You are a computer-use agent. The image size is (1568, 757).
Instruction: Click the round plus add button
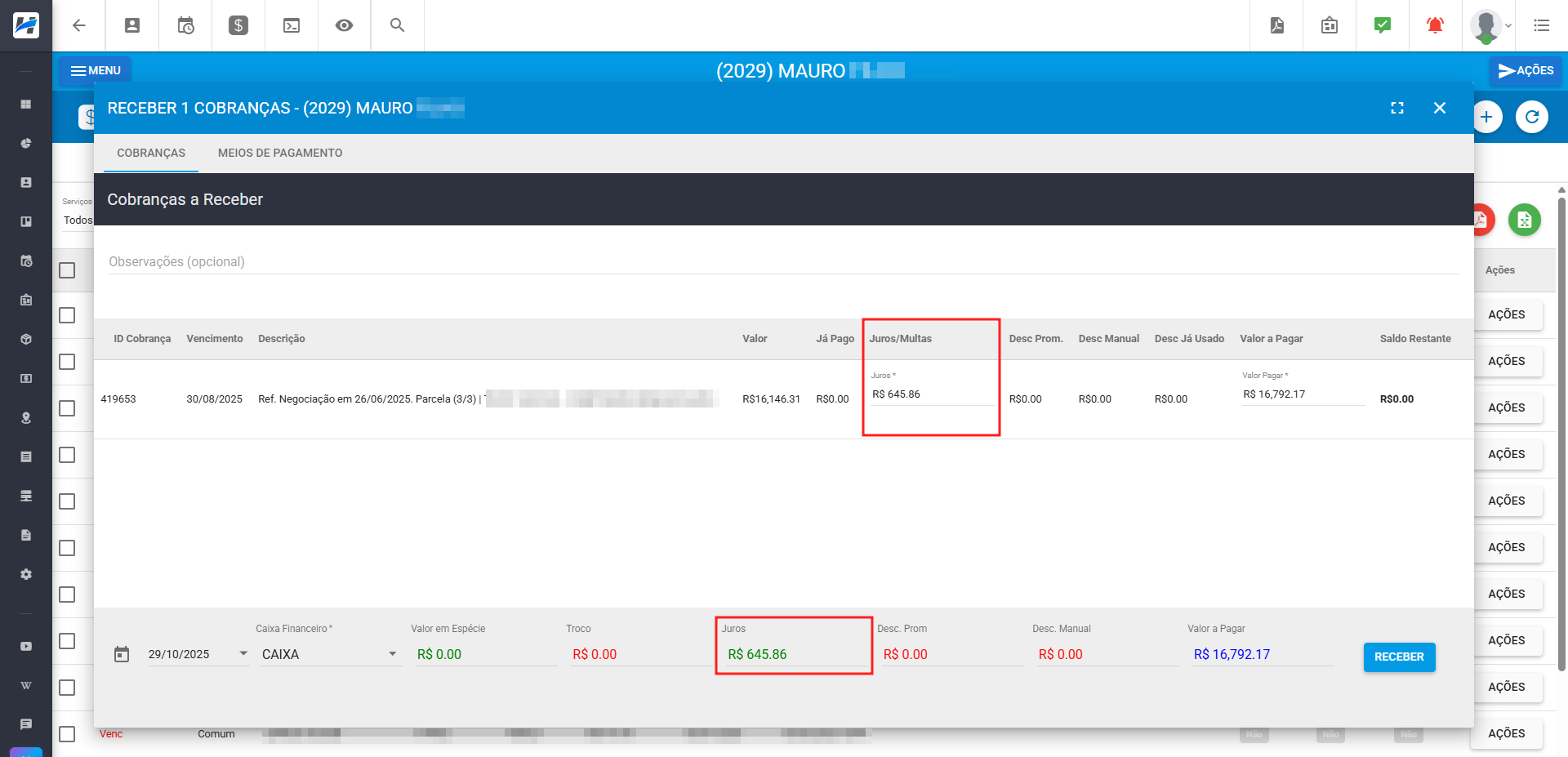click(x=1486, y=117)
